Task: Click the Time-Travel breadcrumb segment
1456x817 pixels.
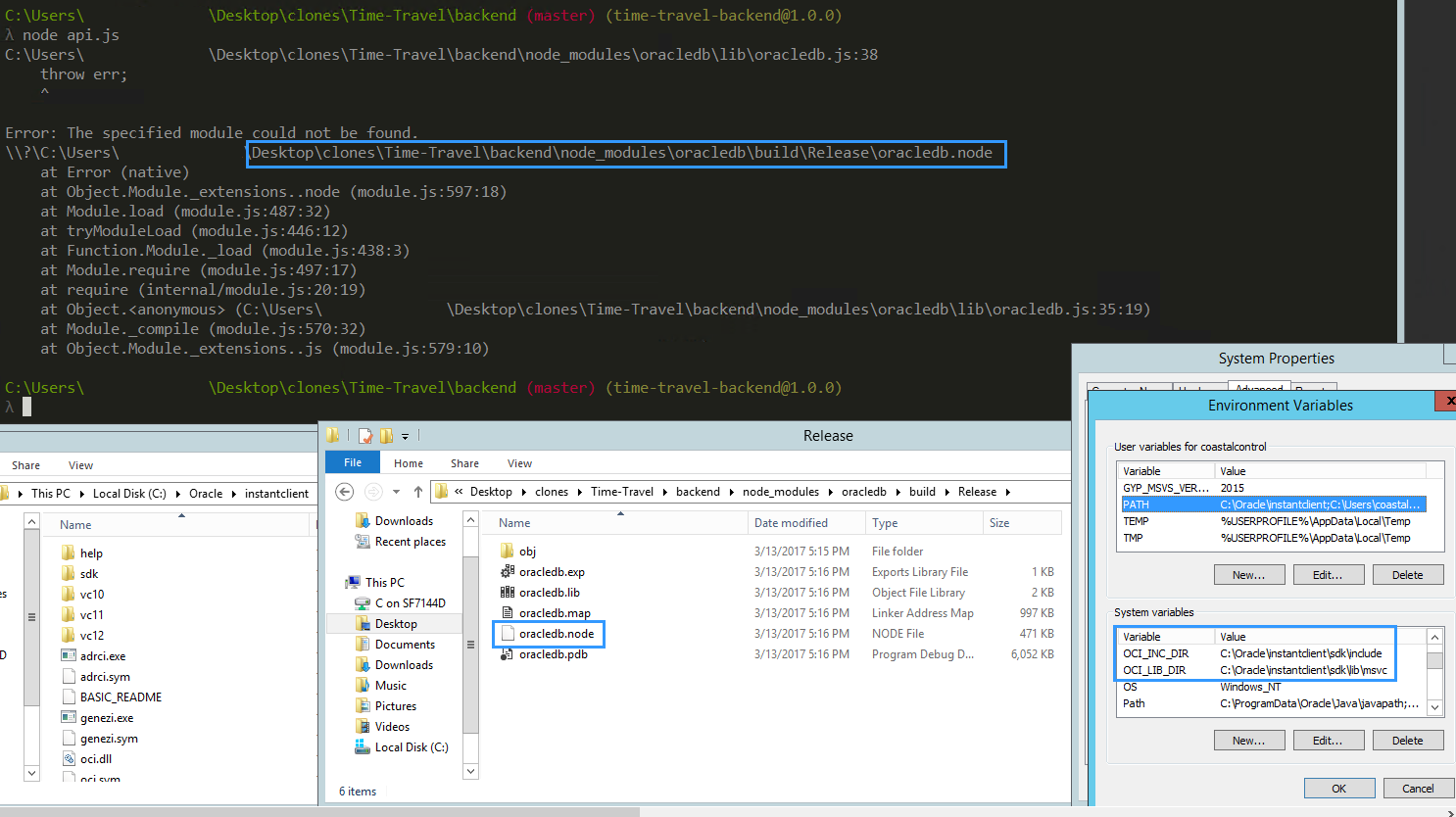Action: 621,492
